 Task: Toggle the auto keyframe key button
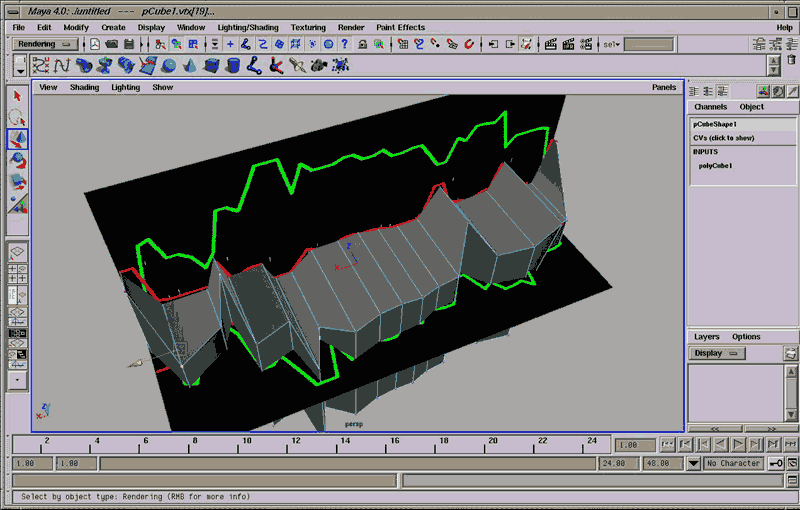(776, 463)
